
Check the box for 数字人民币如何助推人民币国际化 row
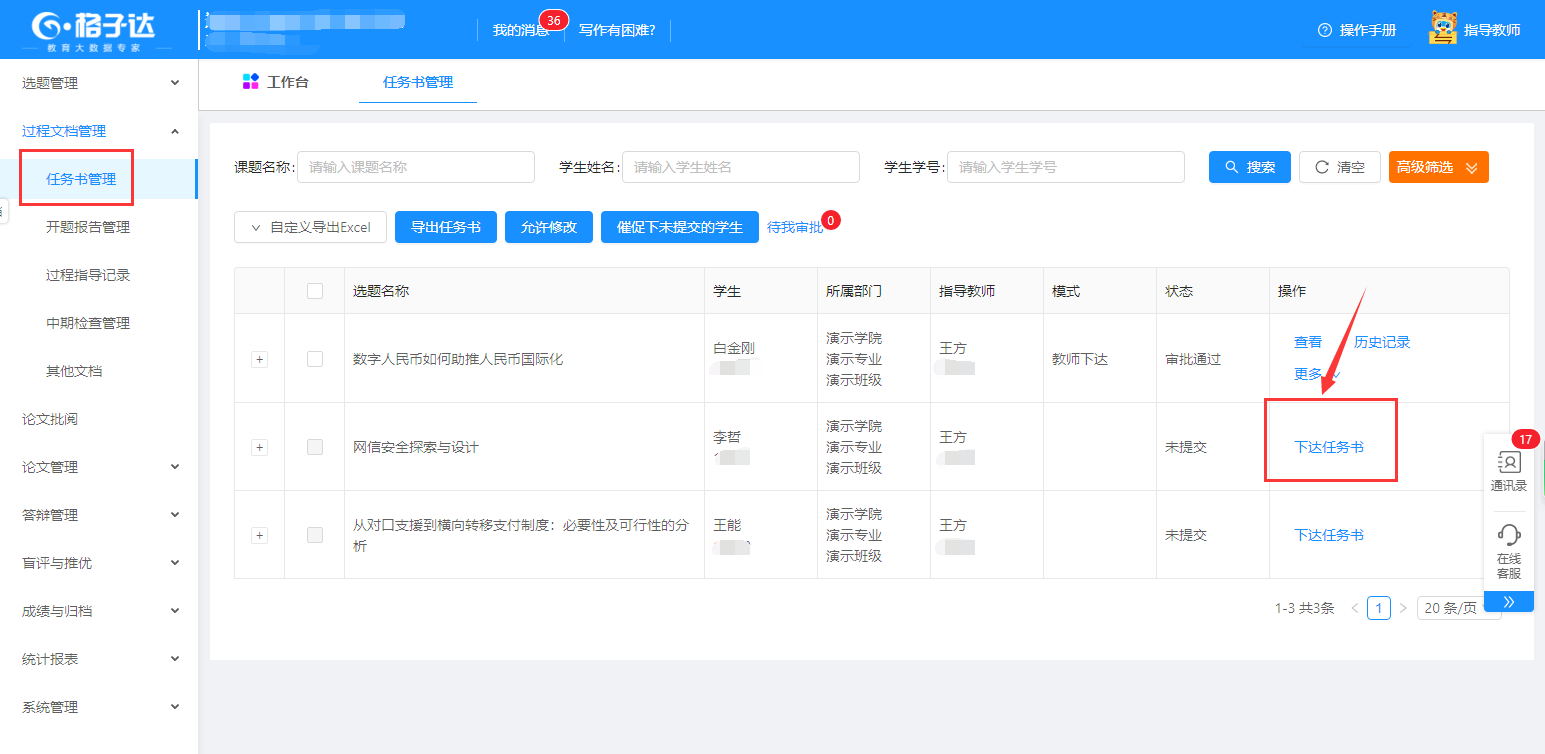(315, 359)
